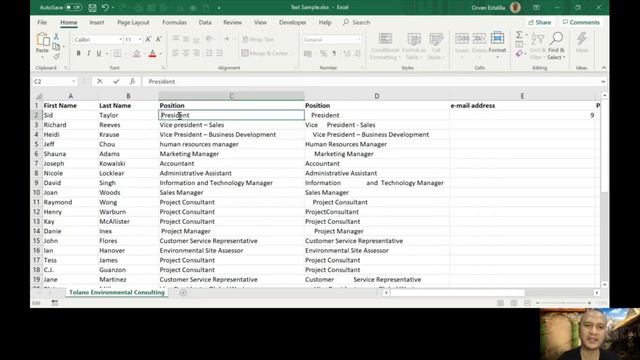Select cell with last name 'Kowalski'
This screenshot has width=640, height=360.
tap(128, 163)
